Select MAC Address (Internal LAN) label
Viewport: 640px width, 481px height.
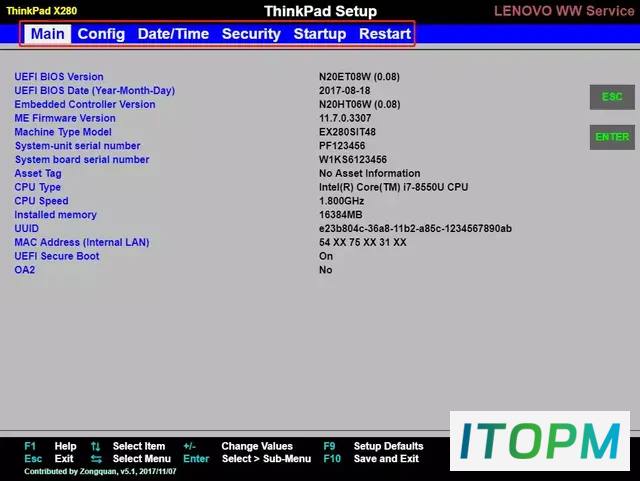pyautogui.click(x=82, y=243)
